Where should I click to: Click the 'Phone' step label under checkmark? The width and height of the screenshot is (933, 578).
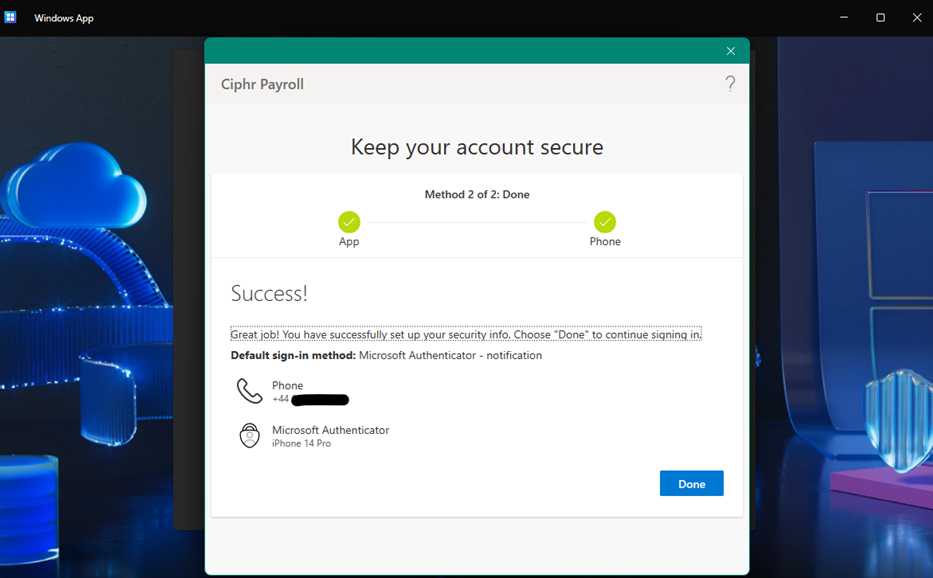tap(605, 242)
